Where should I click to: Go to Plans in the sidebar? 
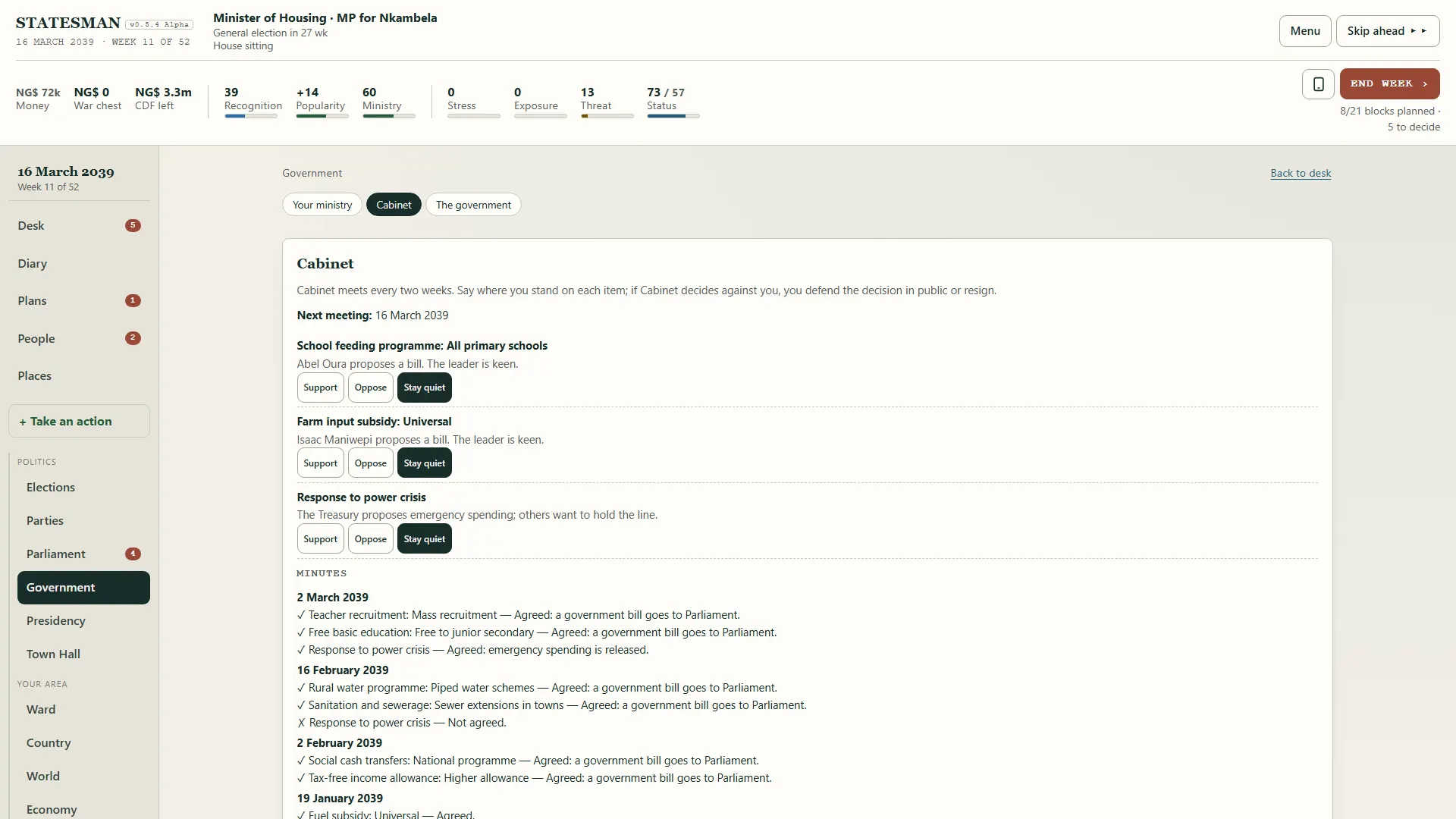[x=79, y=301]
